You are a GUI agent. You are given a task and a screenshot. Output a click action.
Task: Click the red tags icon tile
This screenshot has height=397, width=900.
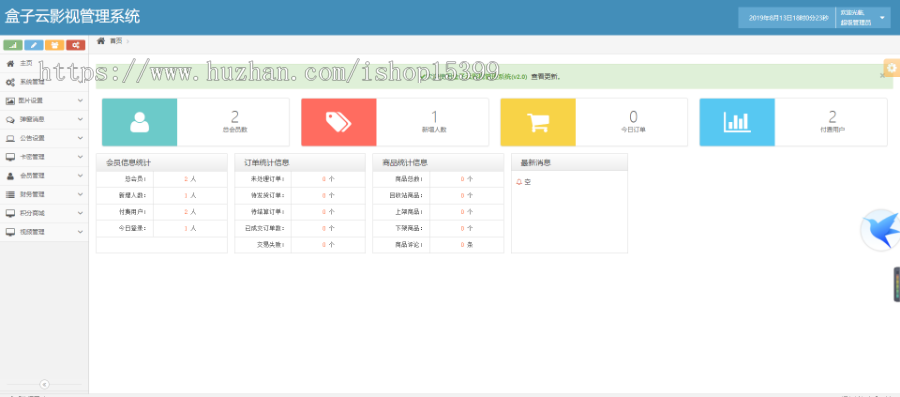[339, 122]
